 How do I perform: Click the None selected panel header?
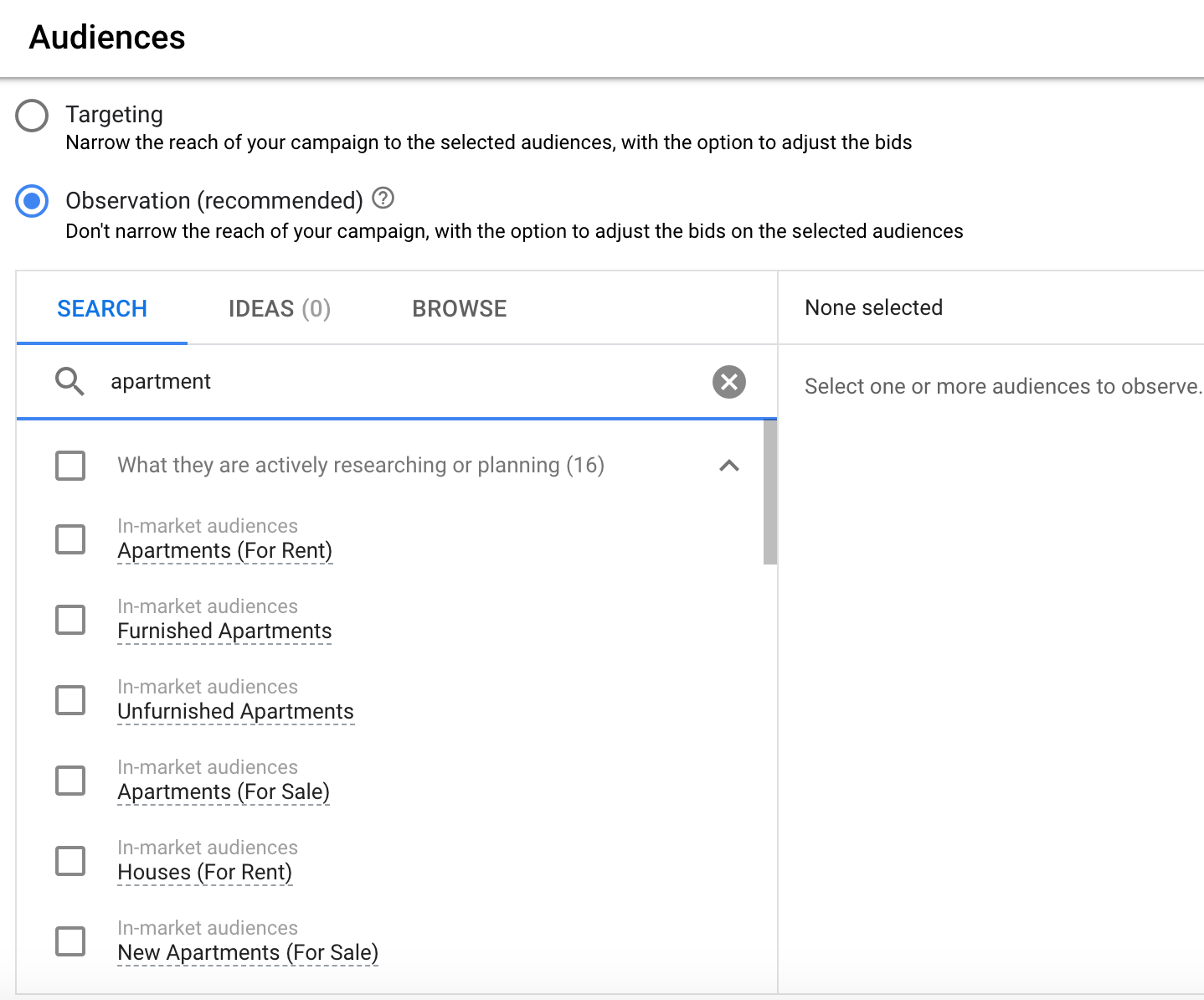click(x=873, y=307)
